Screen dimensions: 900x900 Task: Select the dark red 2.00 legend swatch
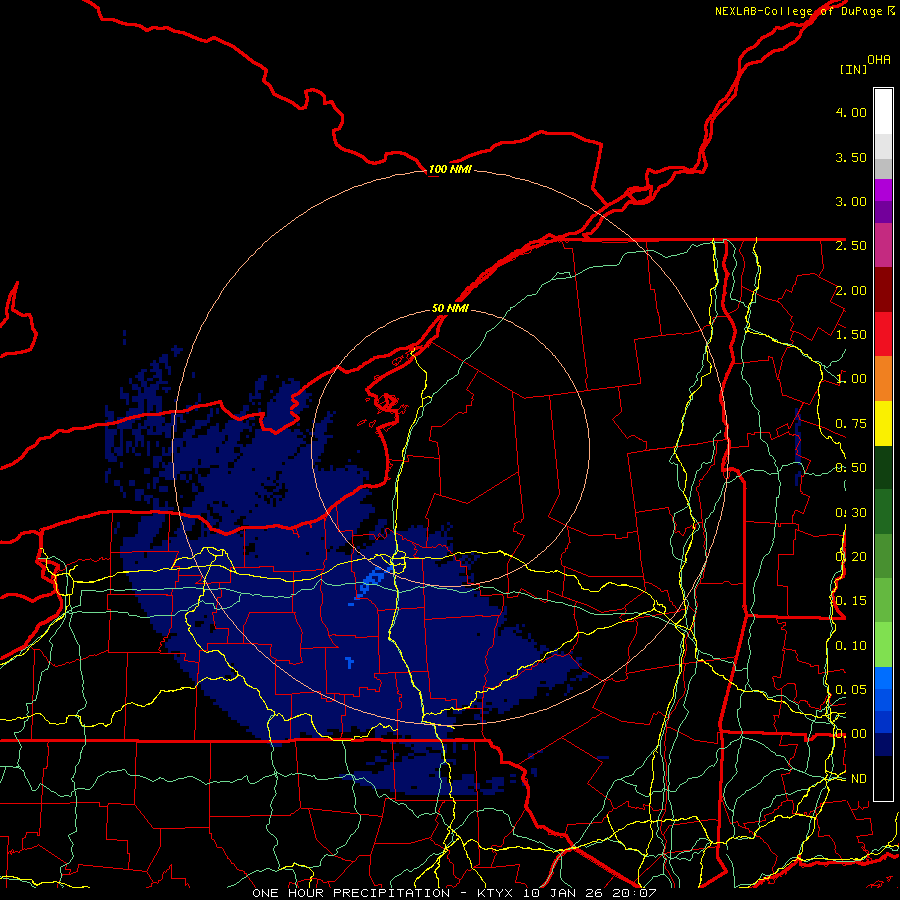click(883, 289)
